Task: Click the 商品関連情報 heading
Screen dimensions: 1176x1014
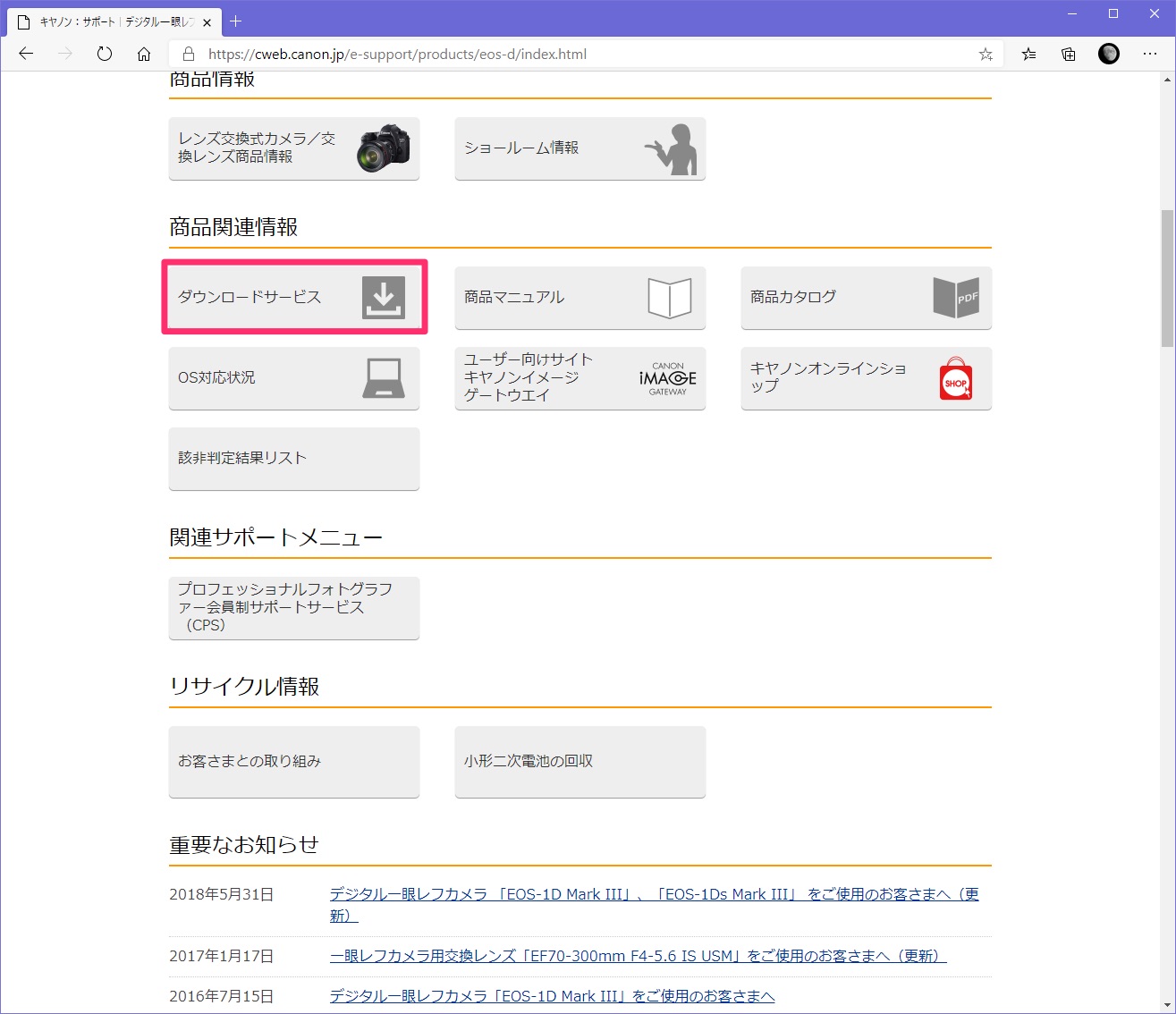Action: pos(233,227)
